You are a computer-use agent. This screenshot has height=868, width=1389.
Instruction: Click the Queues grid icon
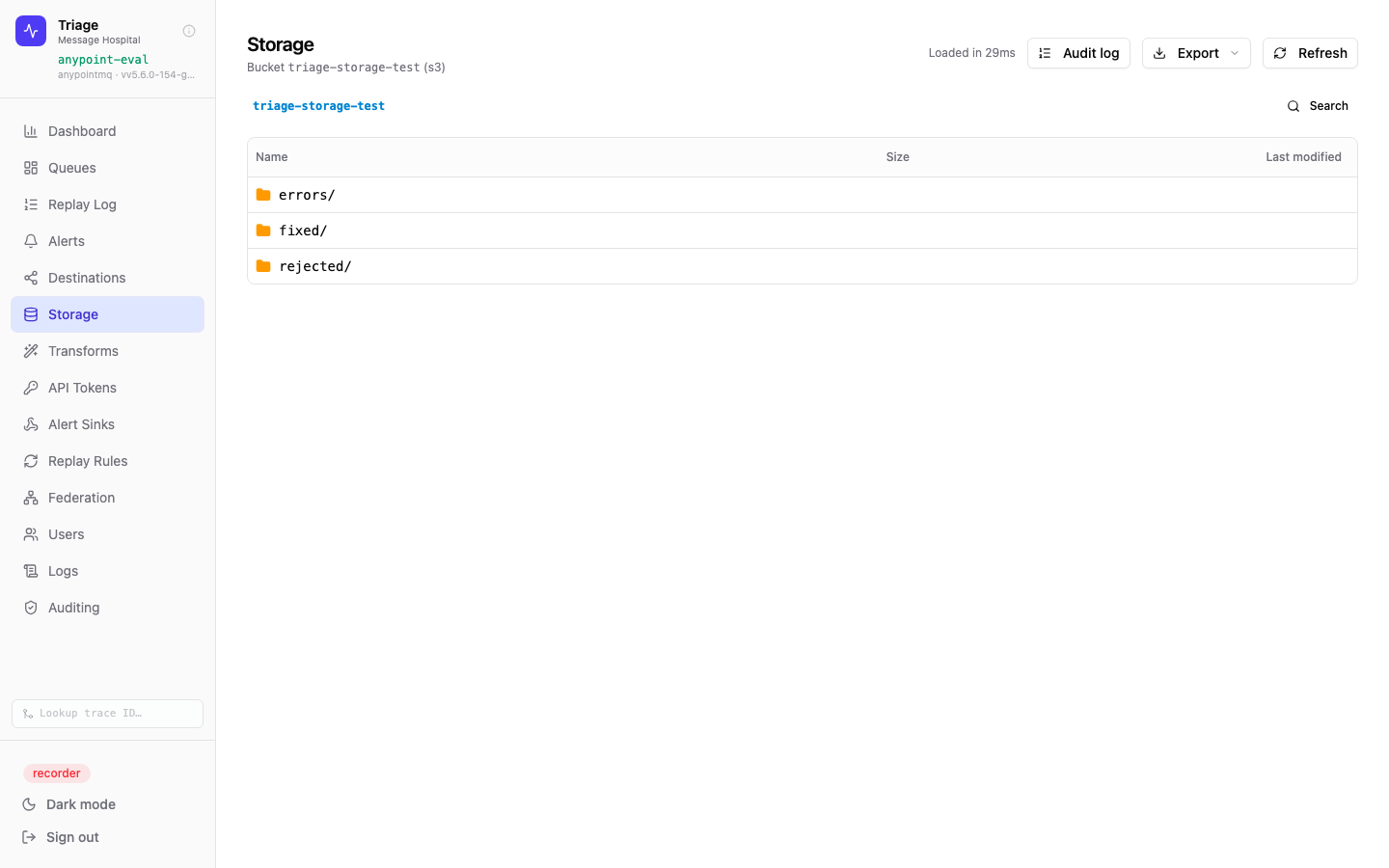coord(31,168)
